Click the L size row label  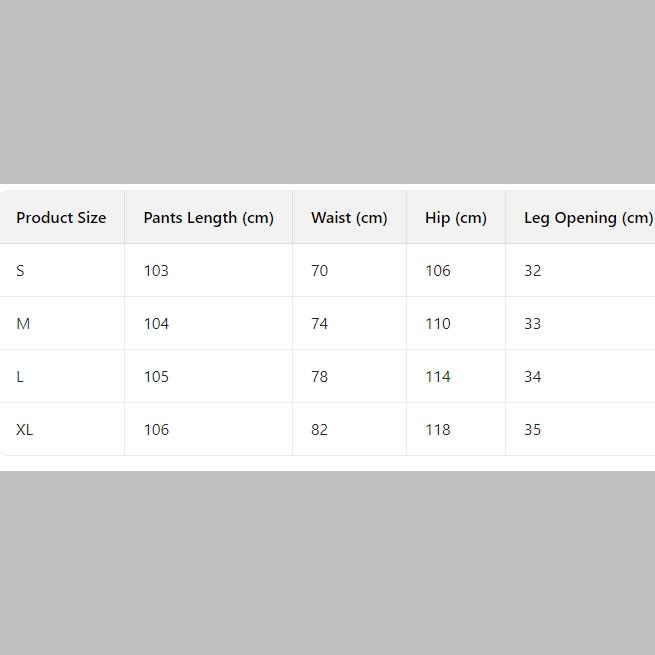click(20, 377)
